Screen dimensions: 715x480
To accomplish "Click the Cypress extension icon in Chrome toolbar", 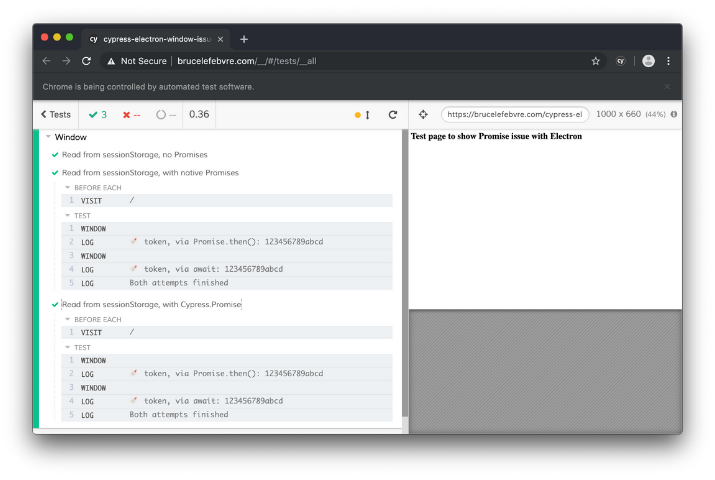I will (620, 61).
